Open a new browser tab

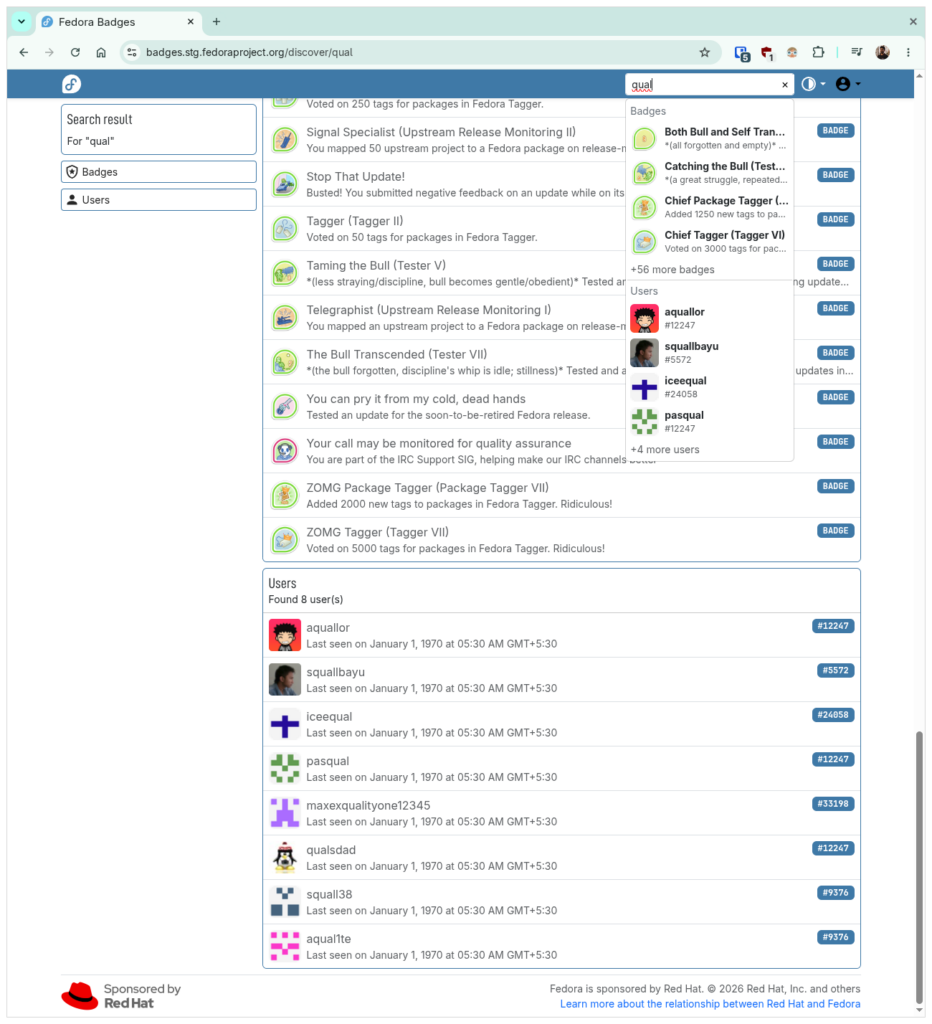[x=216, y=22]
